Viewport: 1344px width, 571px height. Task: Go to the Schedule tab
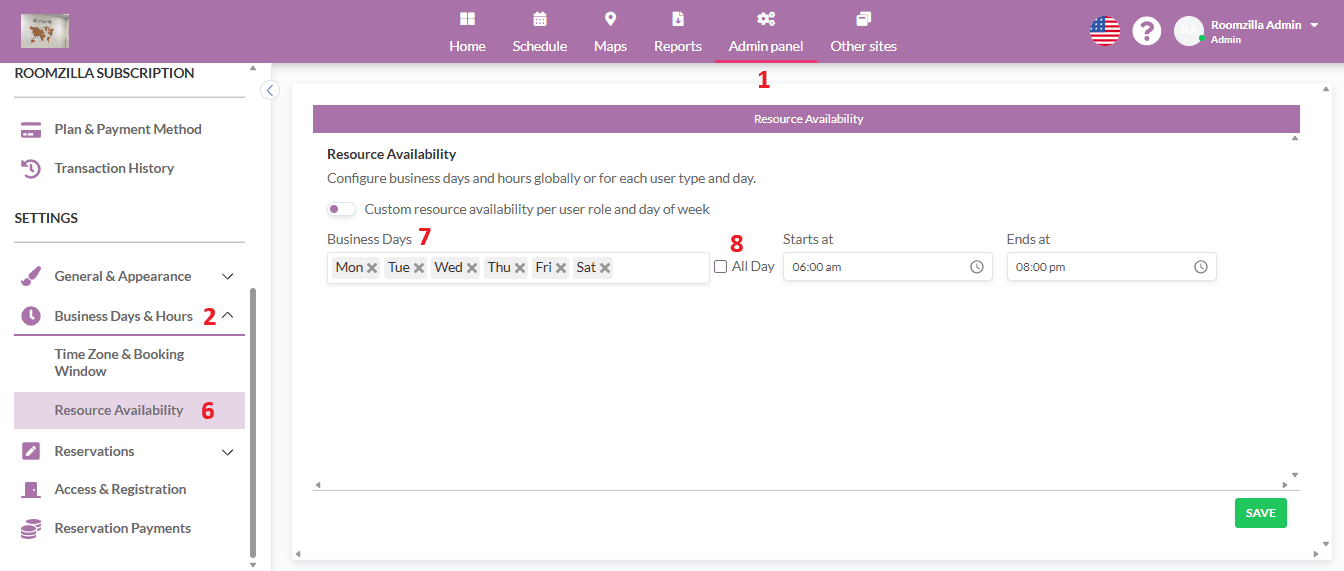(x=540, y=33)
